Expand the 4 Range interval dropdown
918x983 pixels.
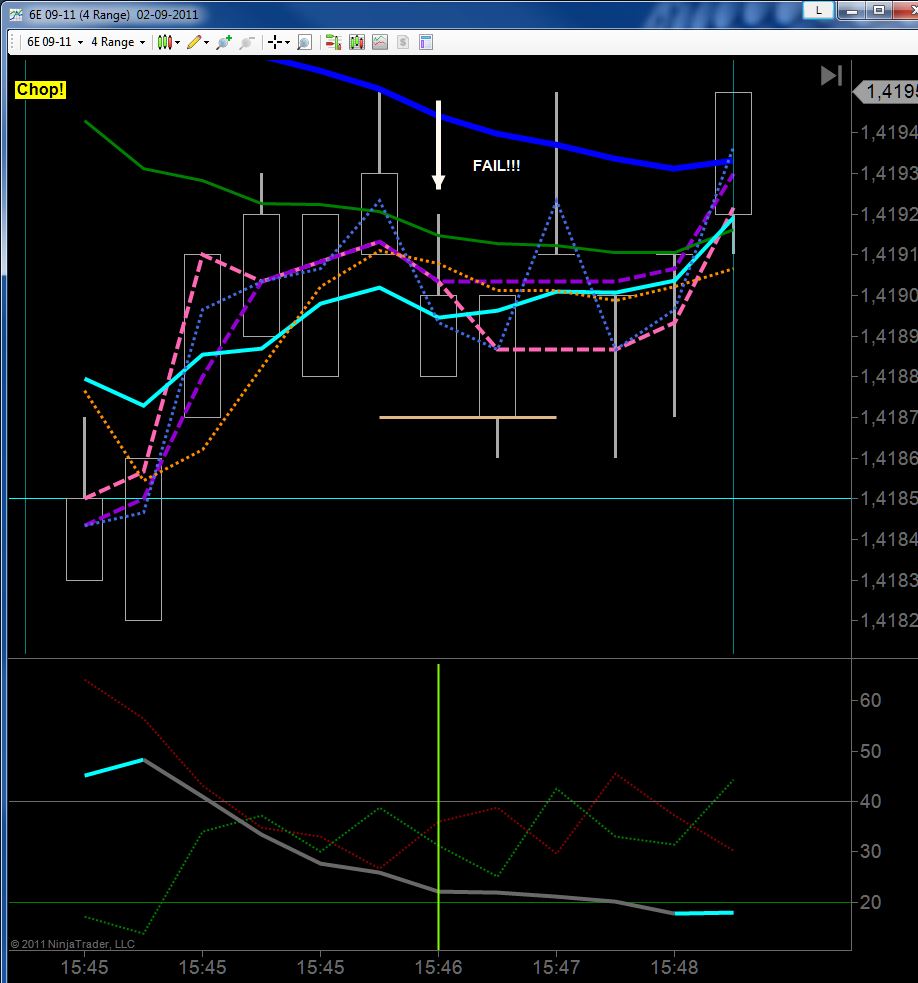point(142,43)
